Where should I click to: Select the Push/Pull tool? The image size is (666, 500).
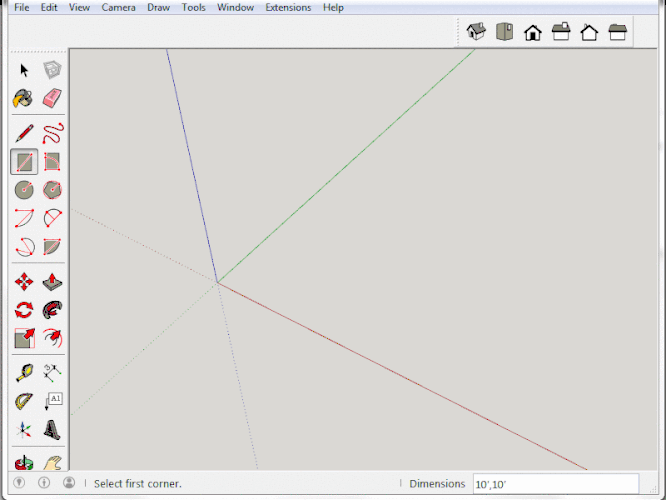(x=52, y=282)
